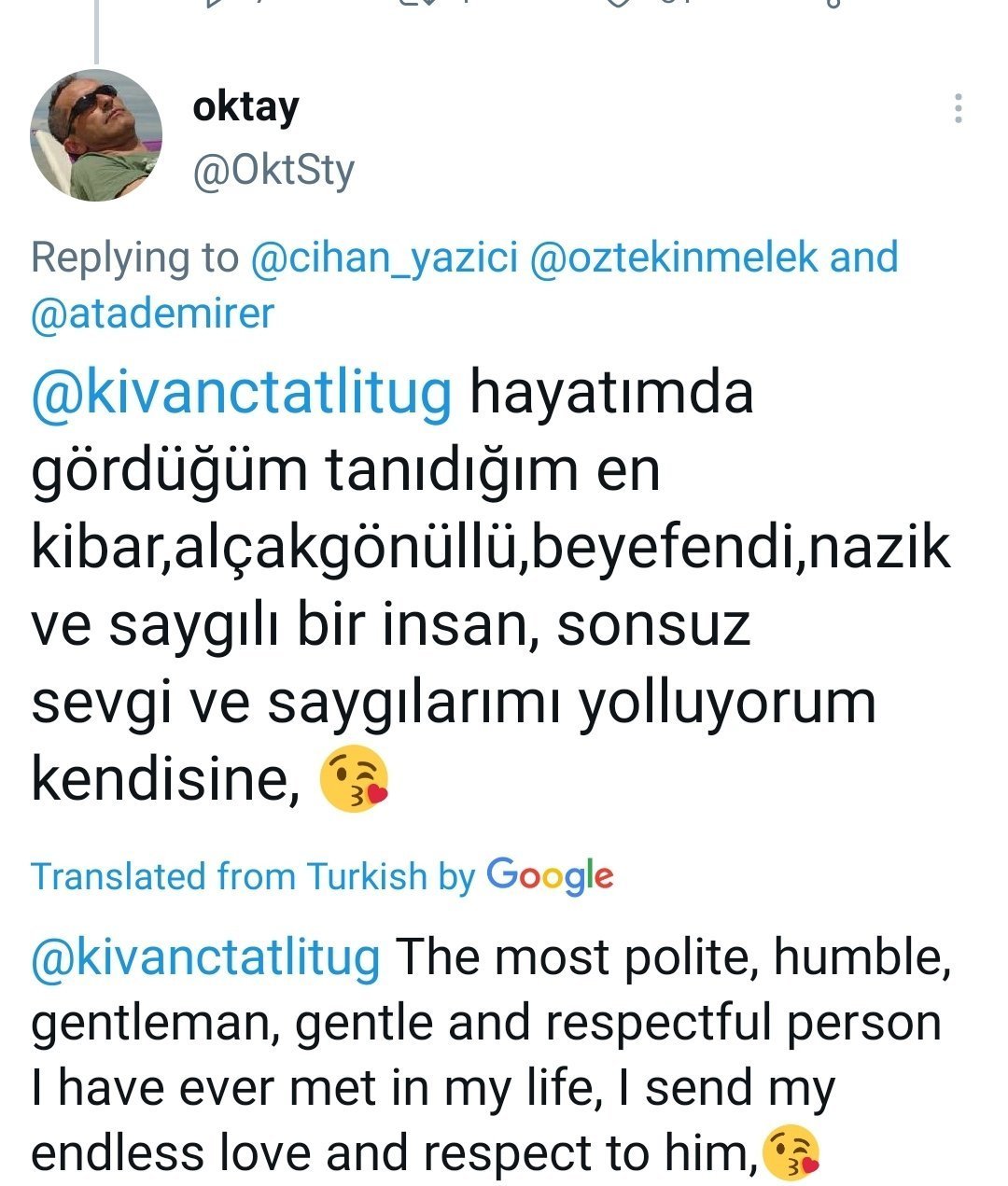Image resolution: width=1008 pixels, height=1186 pixels.
Task: Open the @atademirer profile link
Action: (153, 313)
